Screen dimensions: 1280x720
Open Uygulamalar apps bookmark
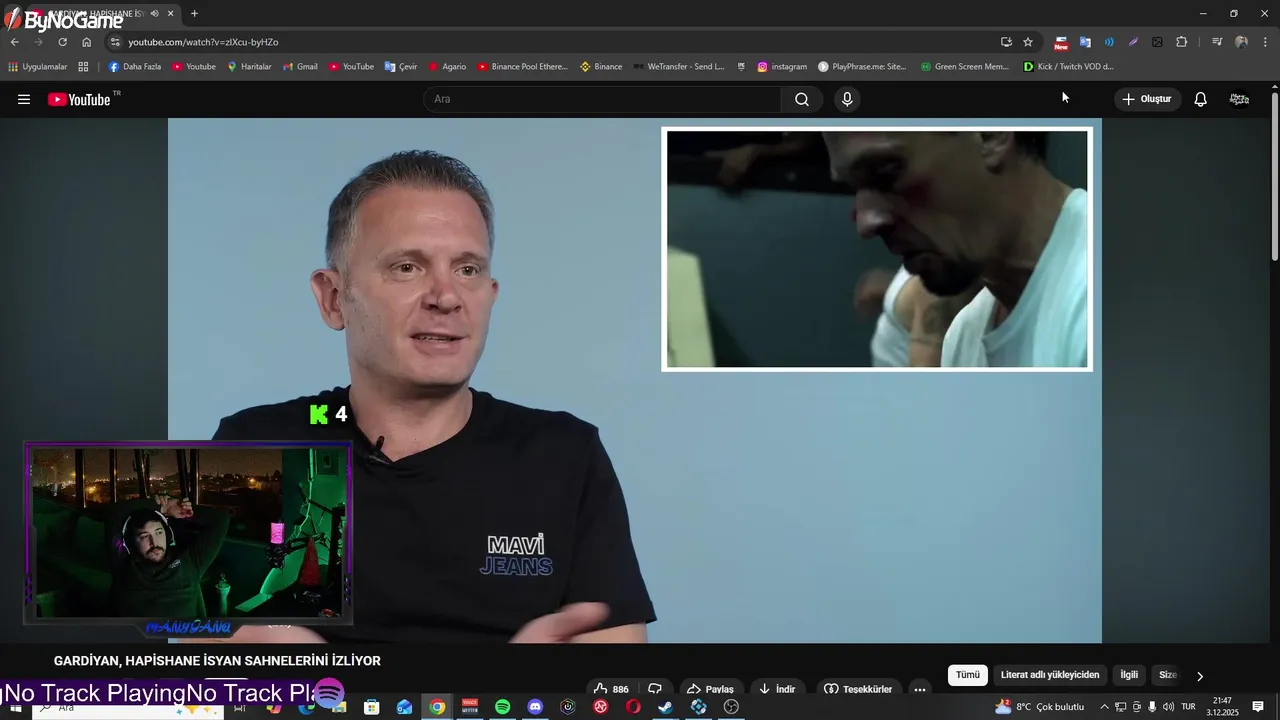point(37,67)
